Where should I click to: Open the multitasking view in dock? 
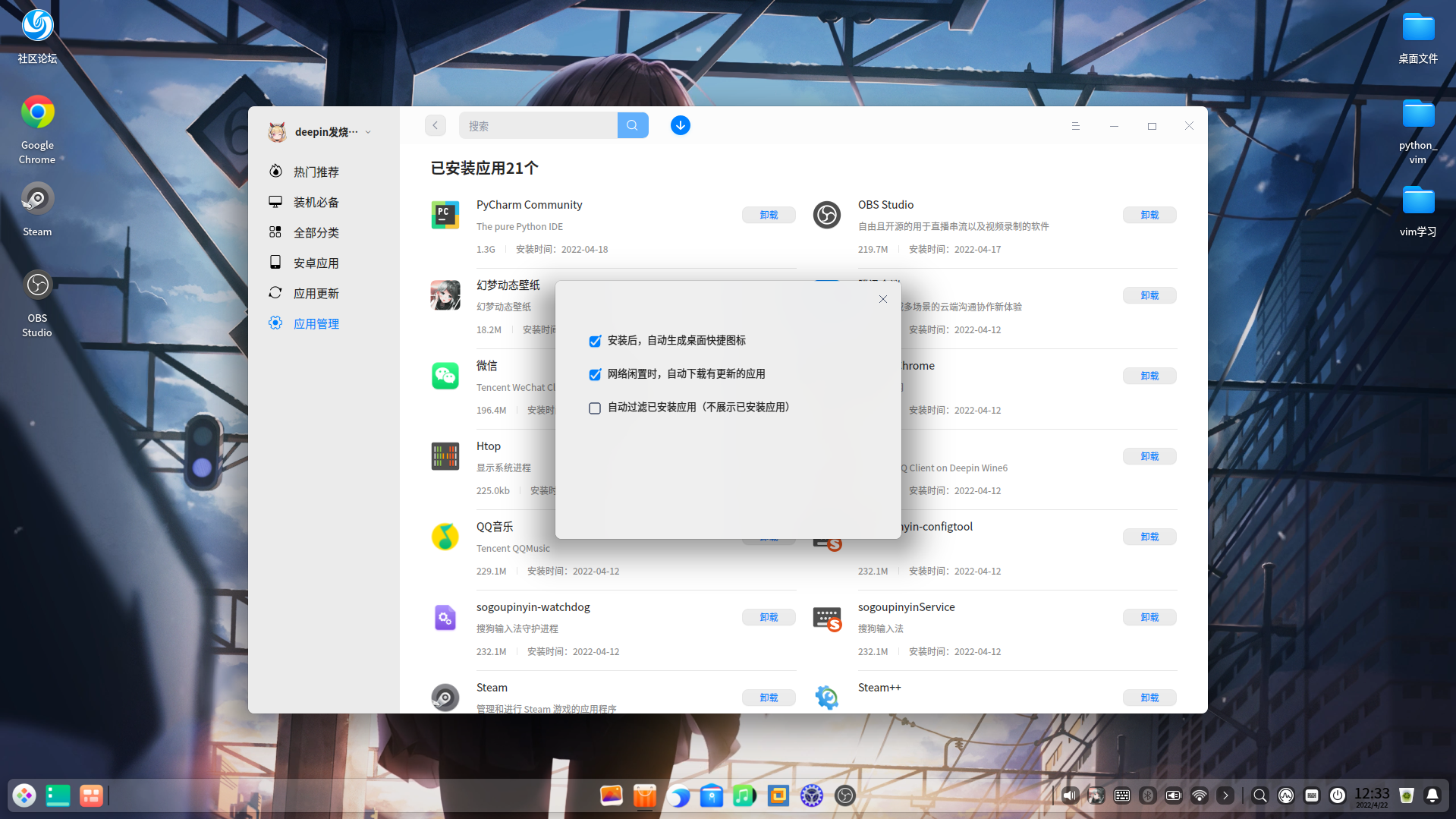pyautogui.click(x=91, y=795)
